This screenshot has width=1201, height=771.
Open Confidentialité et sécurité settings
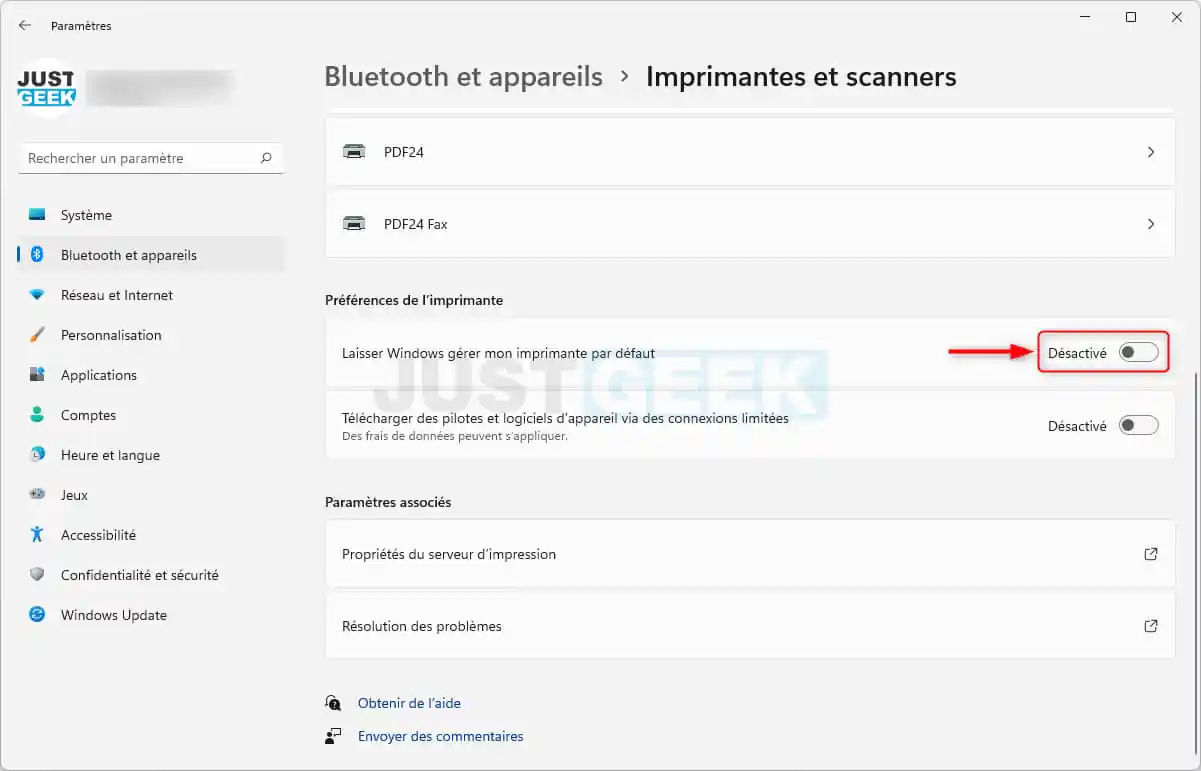pos(151,575)
